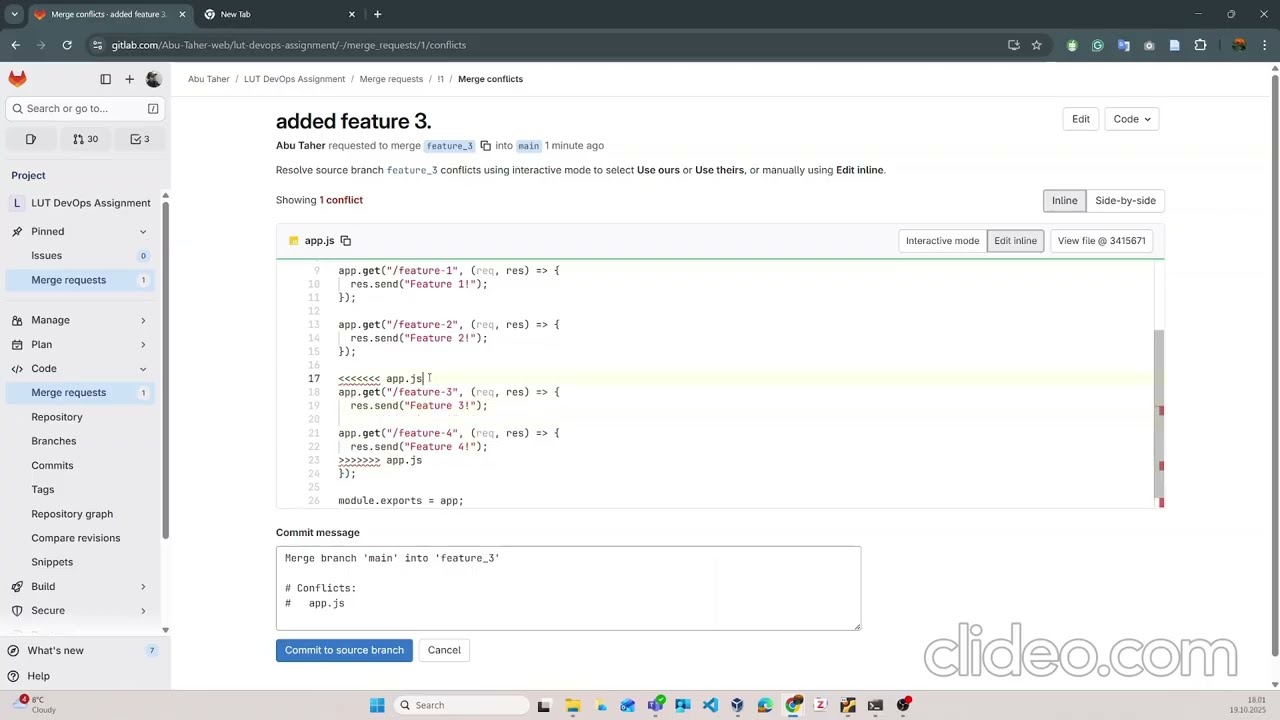Image resolution: width=1280 pixels, height=720 pixels.
Task: Copy feature_3 branch name icon
Action: 486,146
